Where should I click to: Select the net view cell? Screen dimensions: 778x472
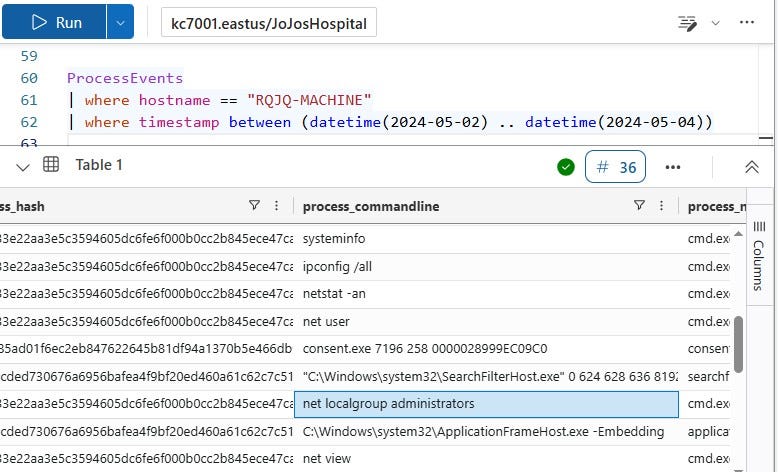point(486,459)
